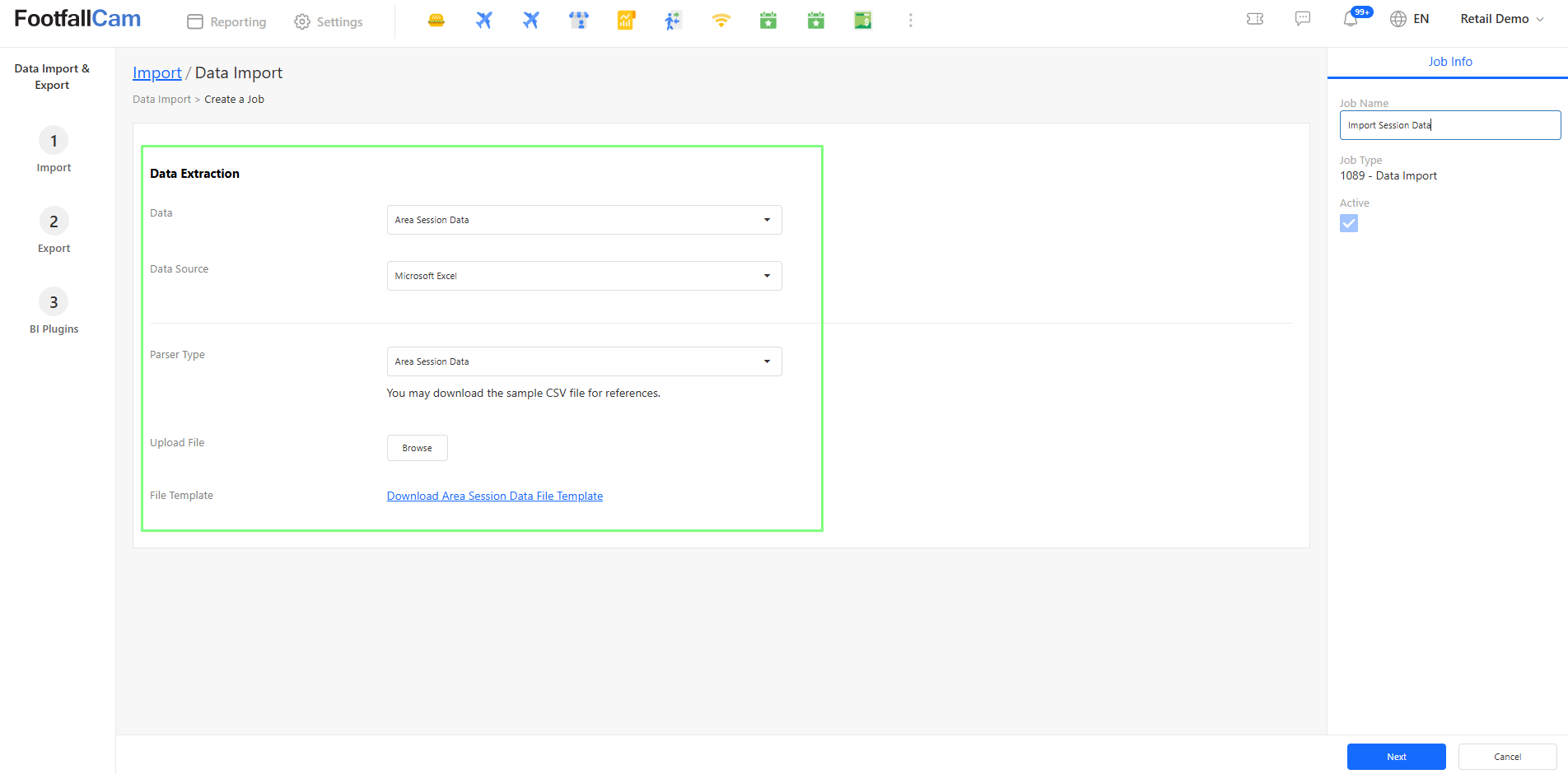Go to step 2 Export in sidebar
This screenshot has width=1568, height=774.
pos(54,231)
